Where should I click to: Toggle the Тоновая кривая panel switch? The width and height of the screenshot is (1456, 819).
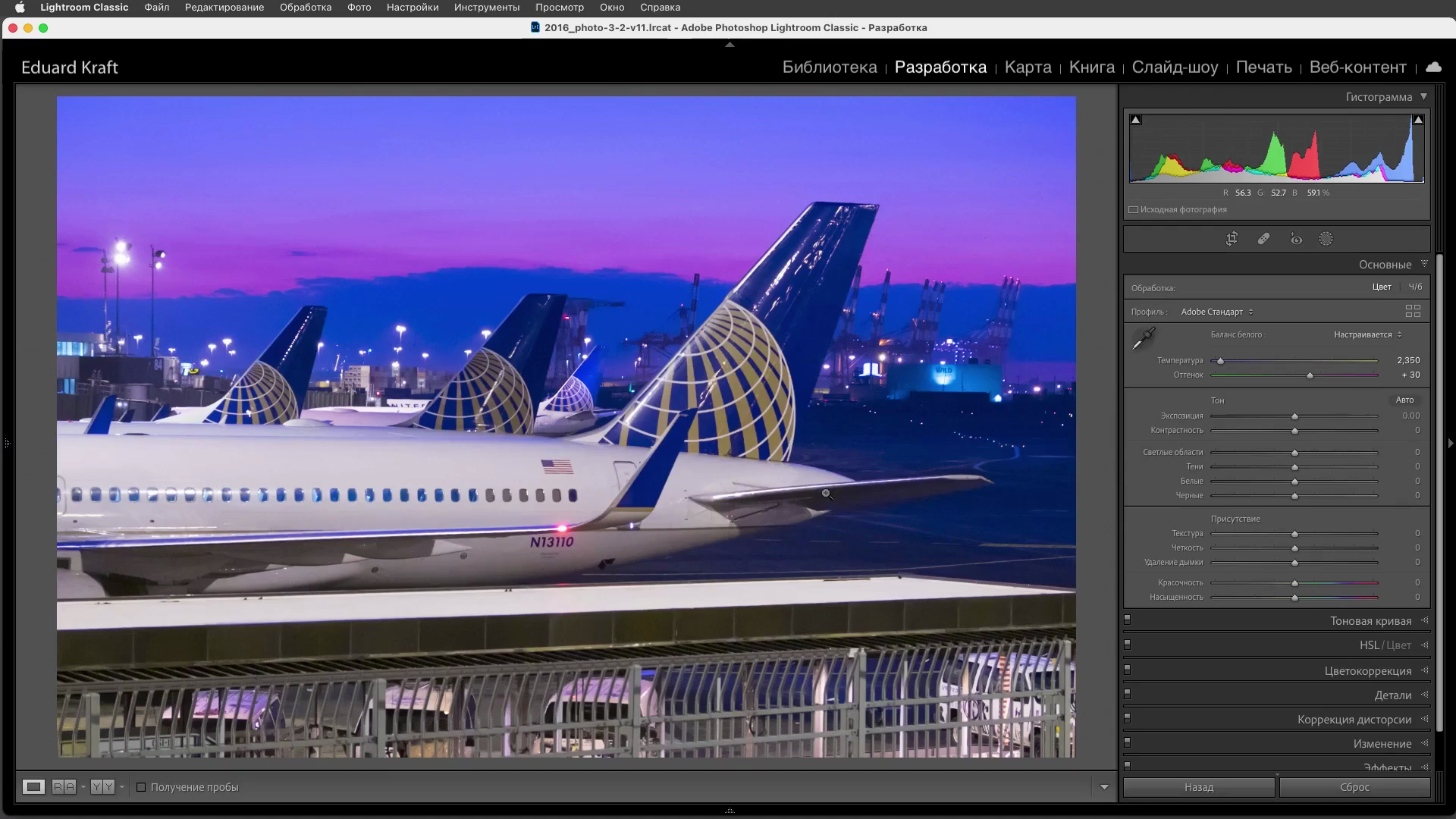pos(1128,620)
